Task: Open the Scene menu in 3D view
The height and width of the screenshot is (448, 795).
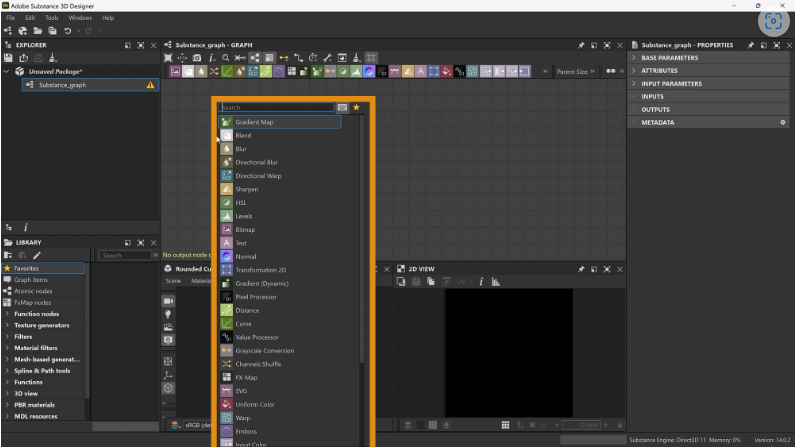Action: point(173,281)
